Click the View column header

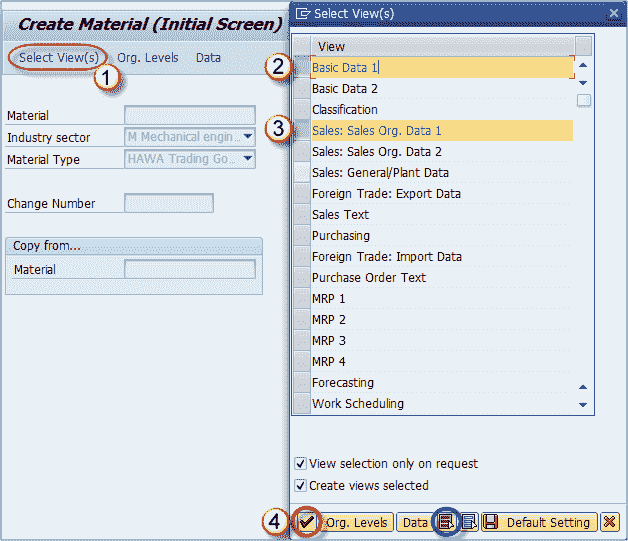tap(443, 46)
